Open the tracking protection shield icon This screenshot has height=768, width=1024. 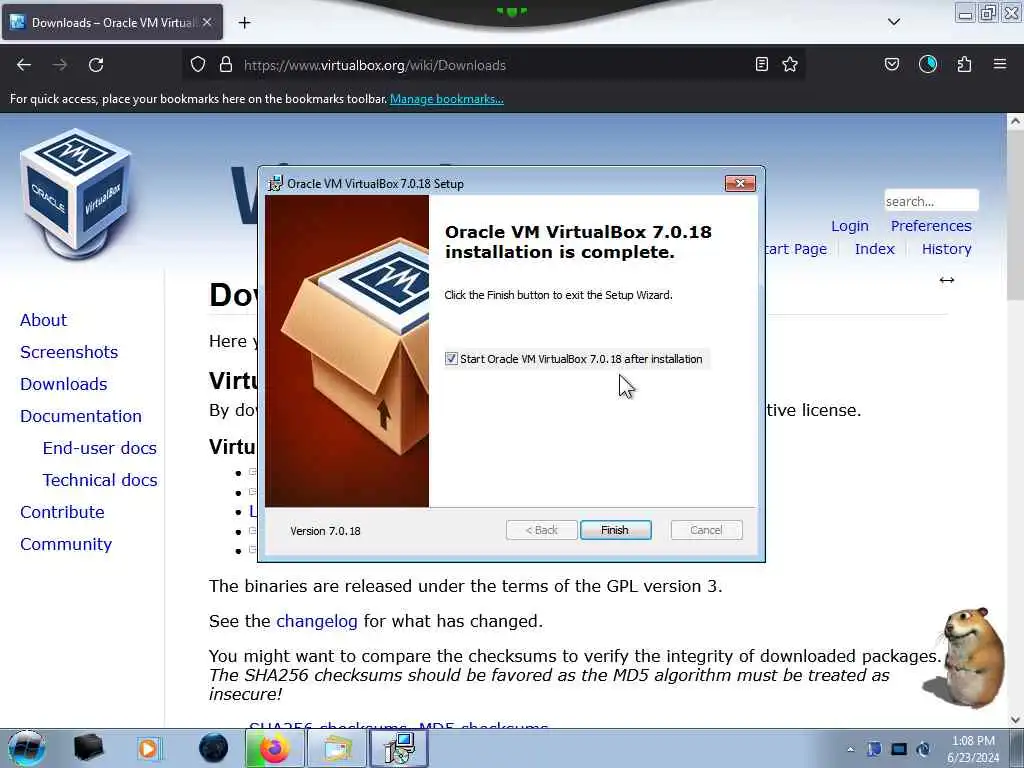pos(198,64)
